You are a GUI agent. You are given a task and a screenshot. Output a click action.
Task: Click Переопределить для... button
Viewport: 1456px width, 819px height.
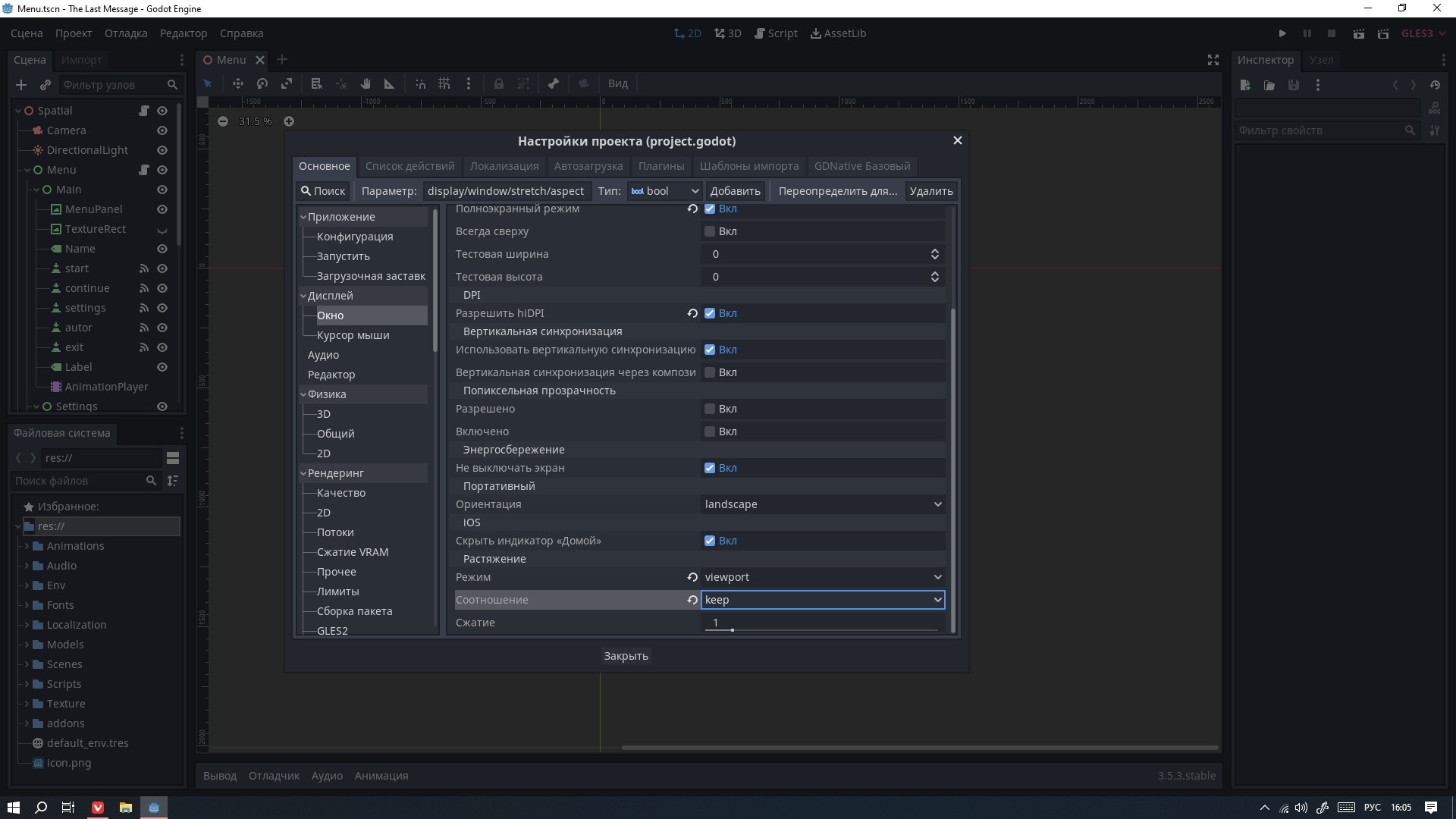[x=838, y=191]
